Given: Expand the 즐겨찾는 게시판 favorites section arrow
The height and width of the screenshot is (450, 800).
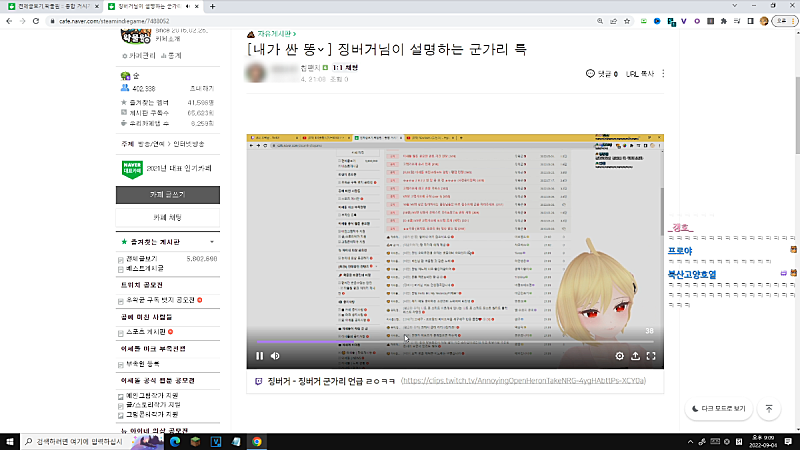Looking at the screenshot, I should (211, 242).
